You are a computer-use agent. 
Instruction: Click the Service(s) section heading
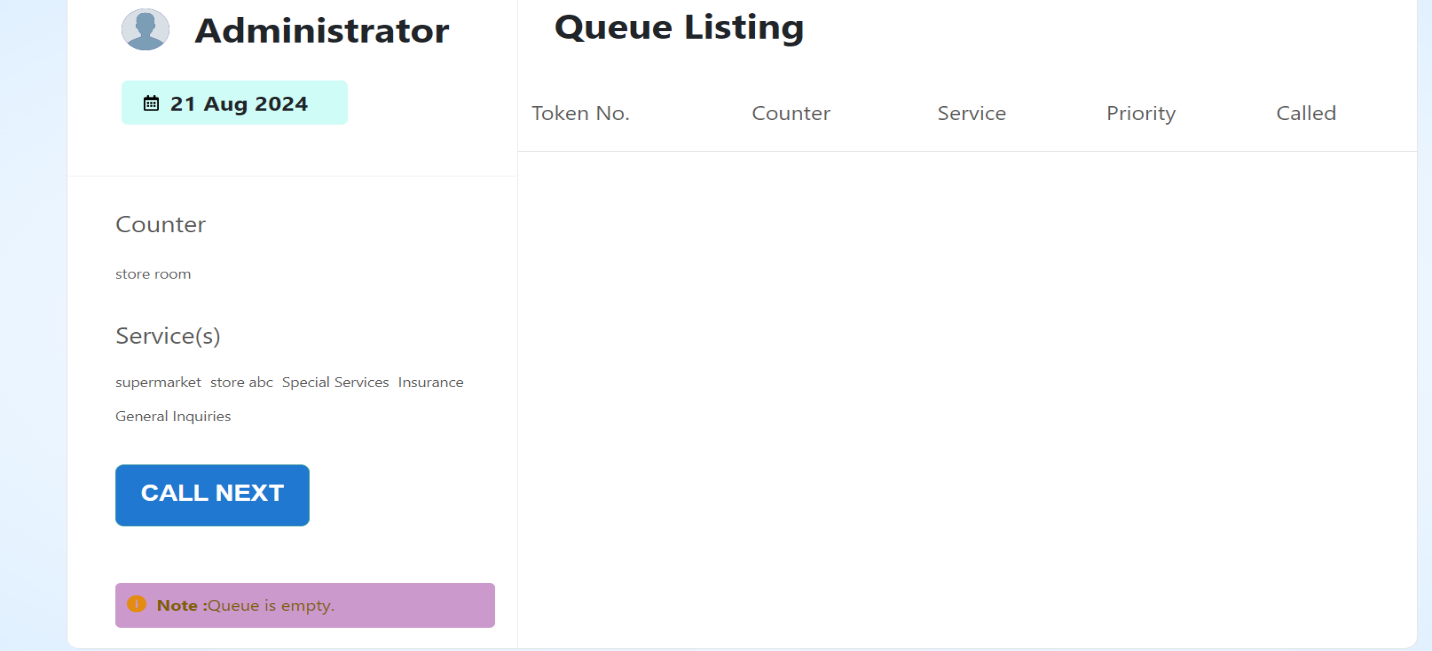pos(167,336)
